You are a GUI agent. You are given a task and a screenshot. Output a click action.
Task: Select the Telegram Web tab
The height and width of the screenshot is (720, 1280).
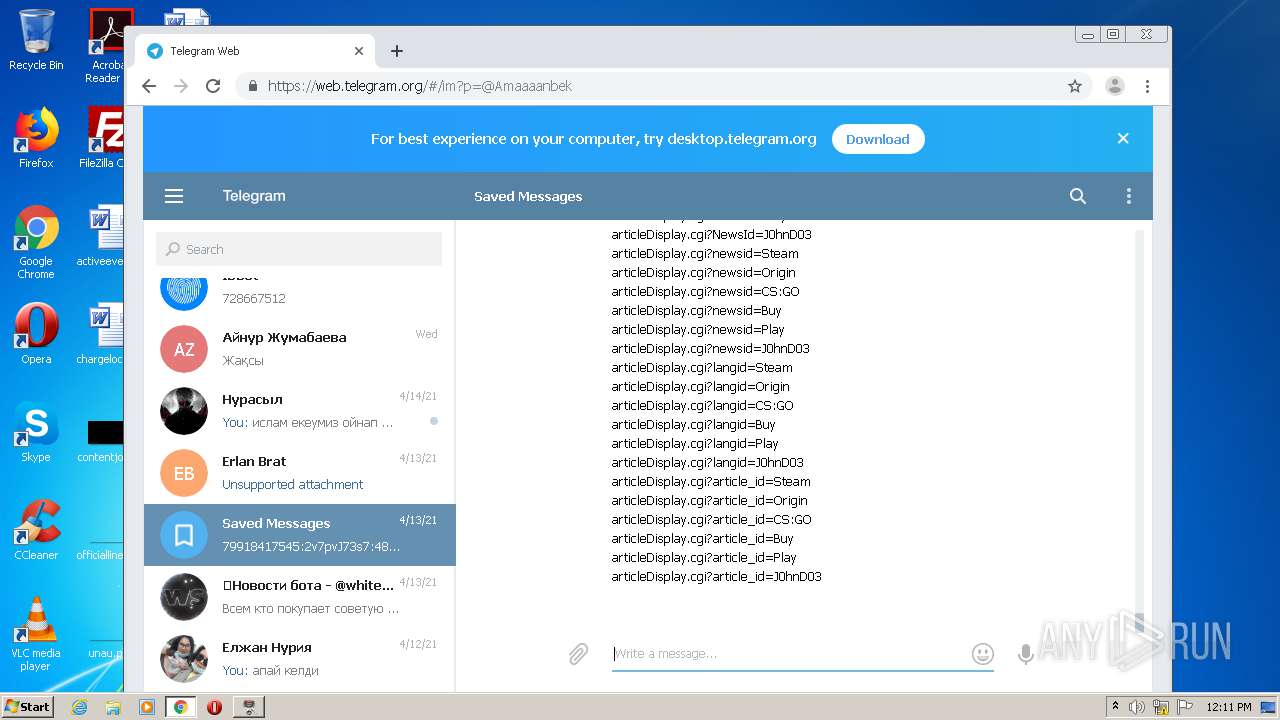coord(256,51)
